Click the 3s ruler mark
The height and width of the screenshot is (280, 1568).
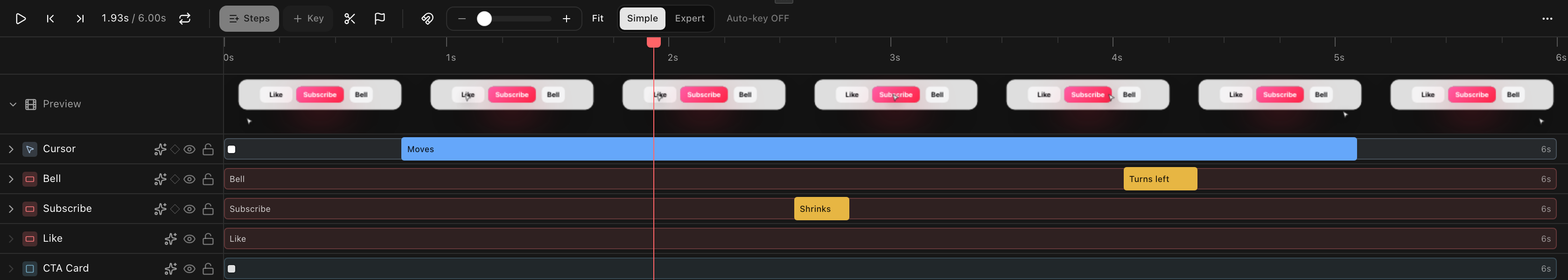click(894, 57)
